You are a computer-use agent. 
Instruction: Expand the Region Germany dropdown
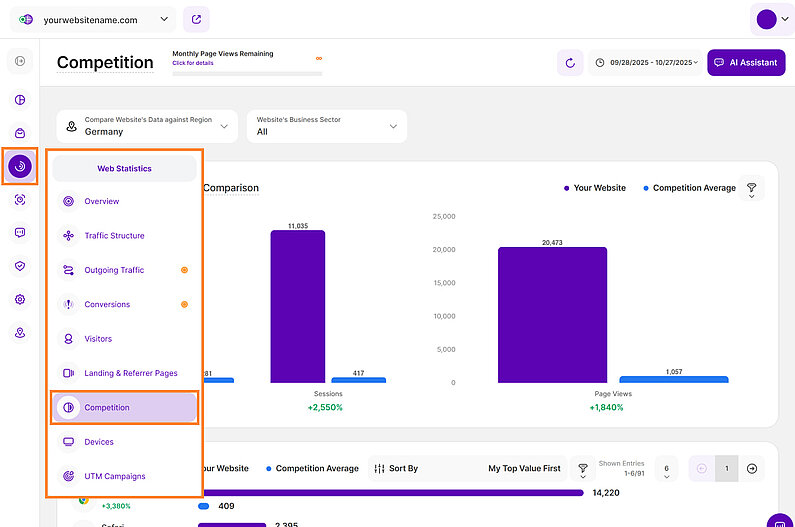tap(147, 126)
